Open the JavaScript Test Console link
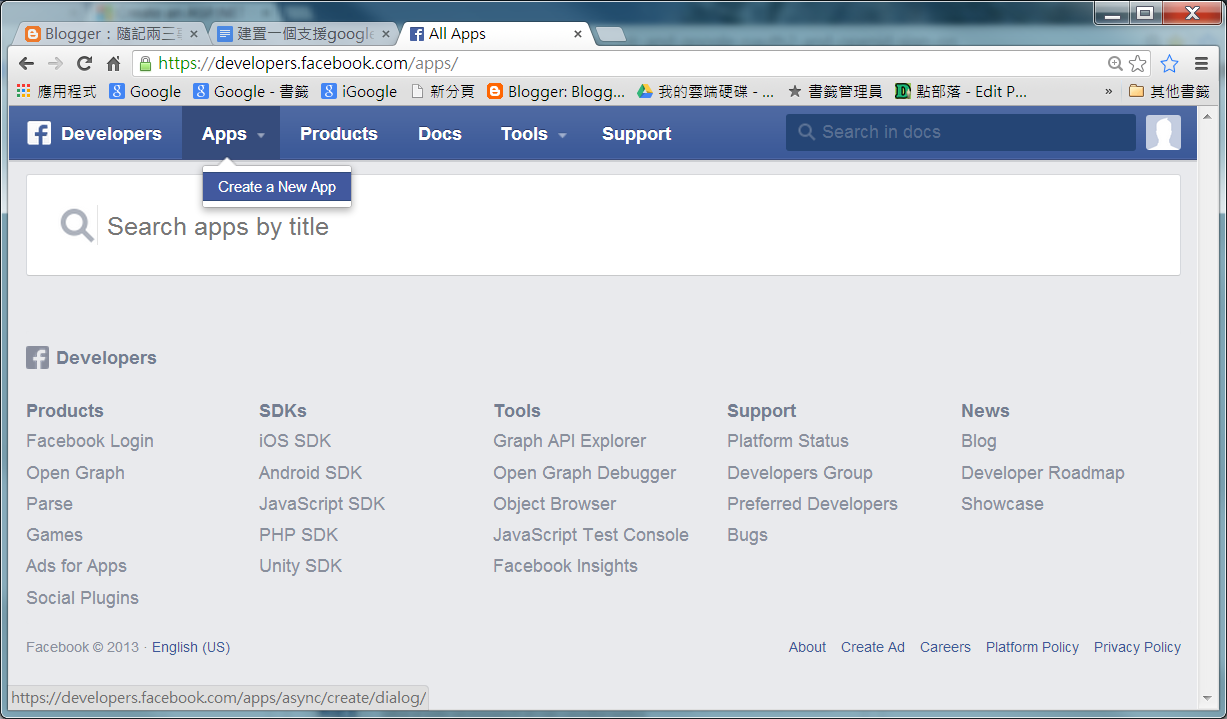Viewport: 1227px width, 719px height. pyautogui.click(x=591, y=535)
